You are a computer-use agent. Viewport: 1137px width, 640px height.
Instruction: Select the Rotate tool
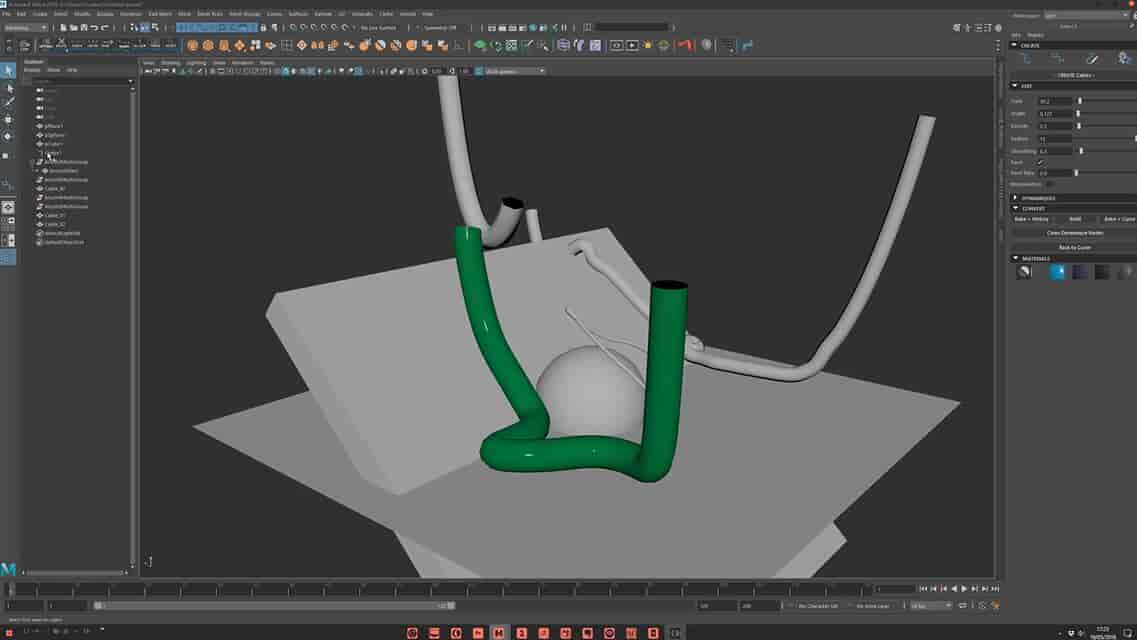pyautogui.click(x=9, y=132)
